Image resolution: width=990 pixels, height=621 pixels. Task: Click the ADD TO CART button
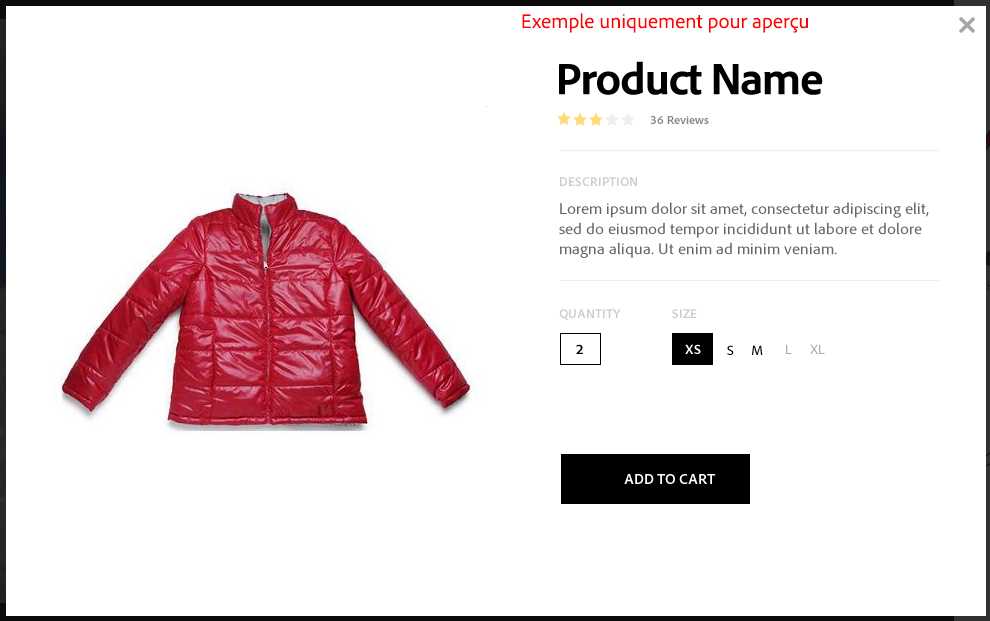(655, 479)
